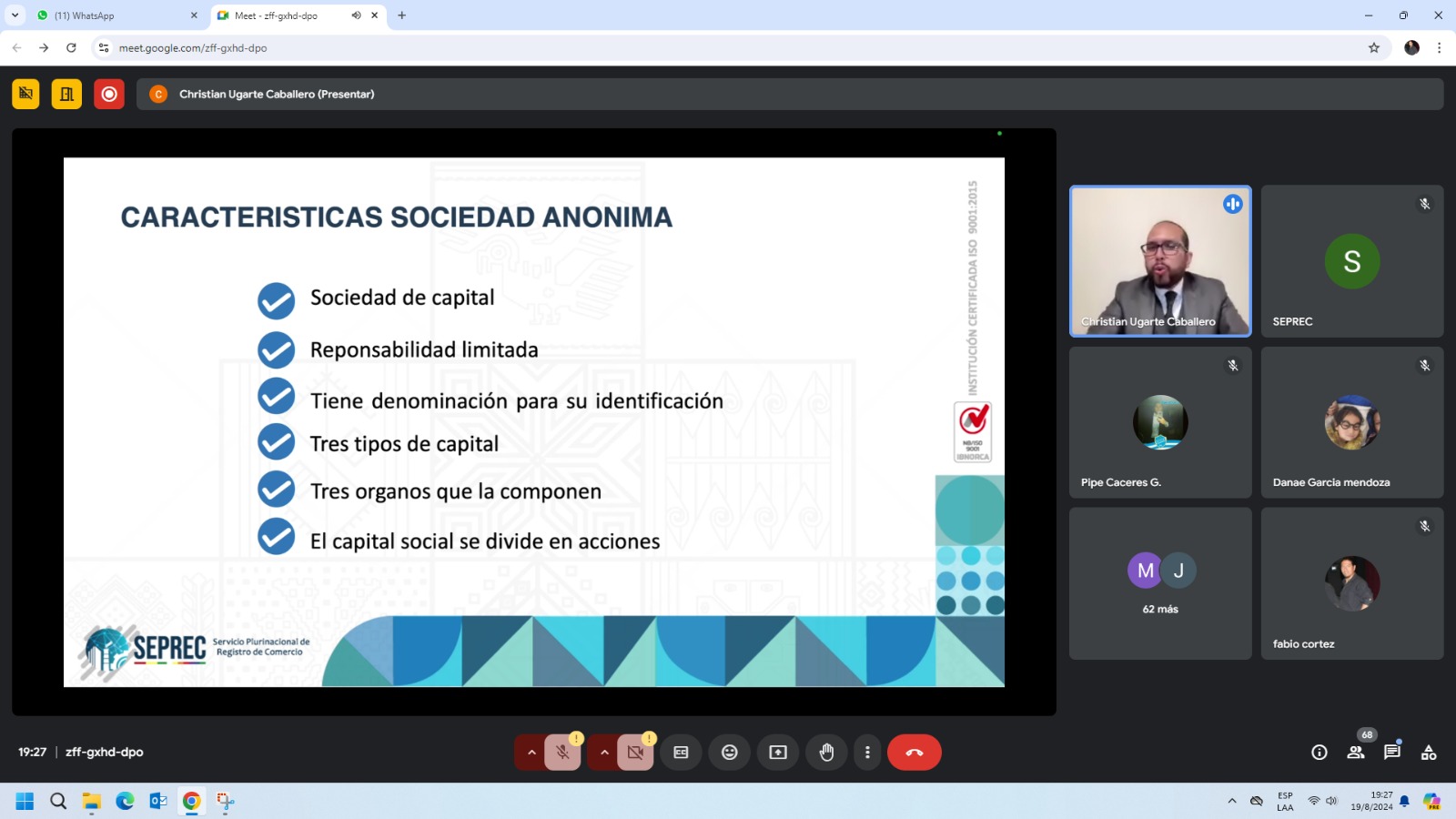Raise your hand in the meeting

(826, 752)
